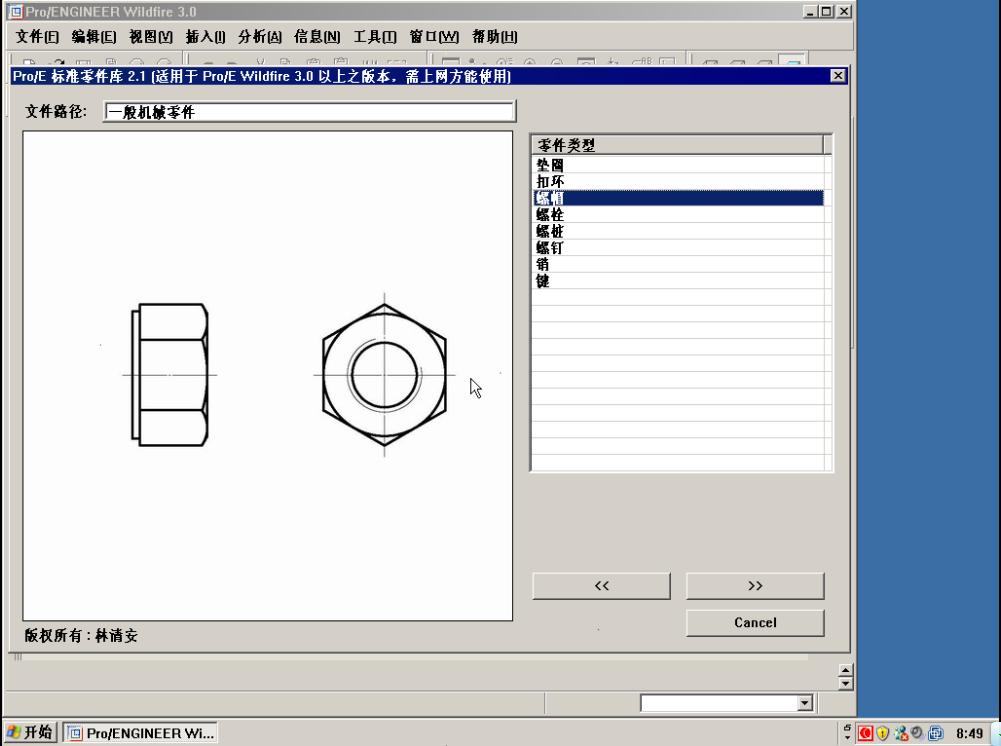The height and width of the screenshot is (746, 1001).
Task: Click the 文件路径 input field
Action: pyautogui.click(x=310, y=112)
